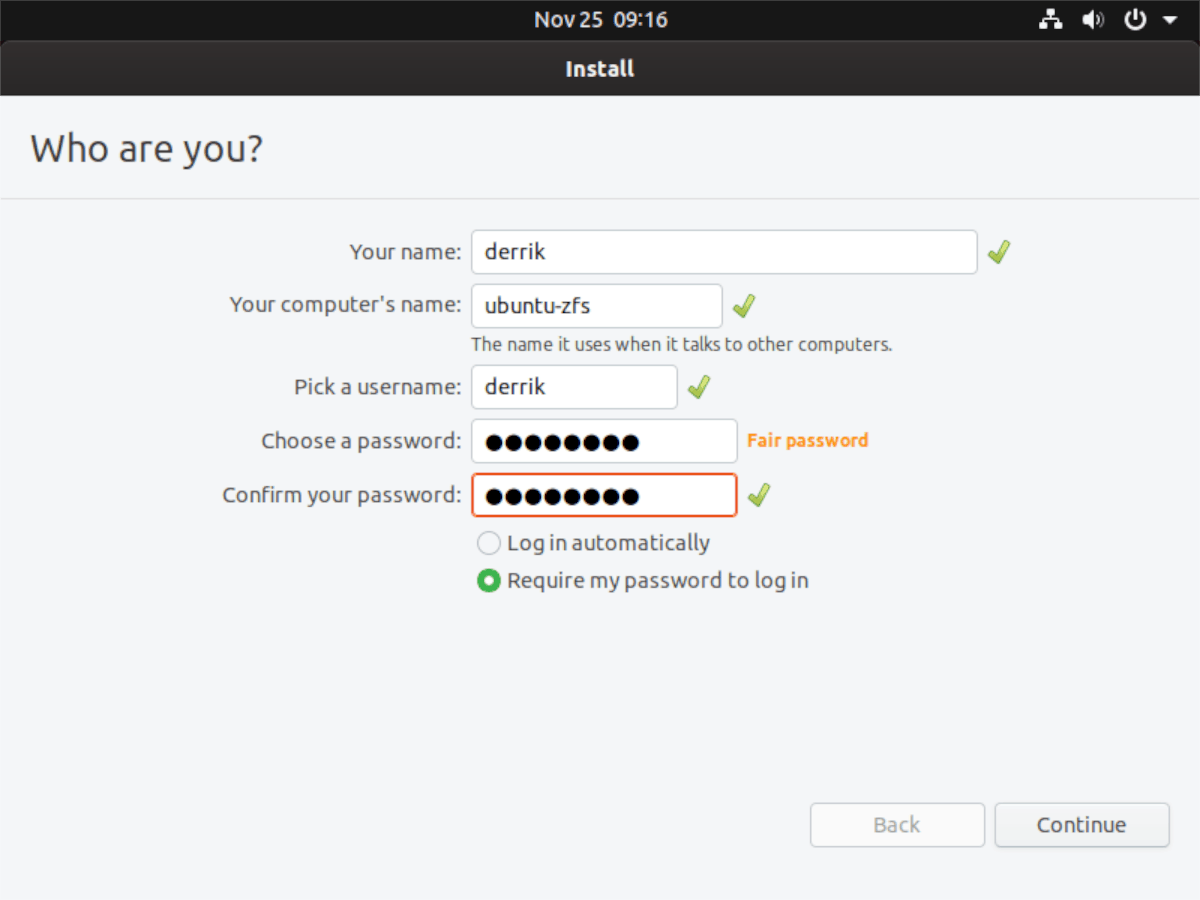
Task: Select Log in automatically option
Action: point(488,543)
